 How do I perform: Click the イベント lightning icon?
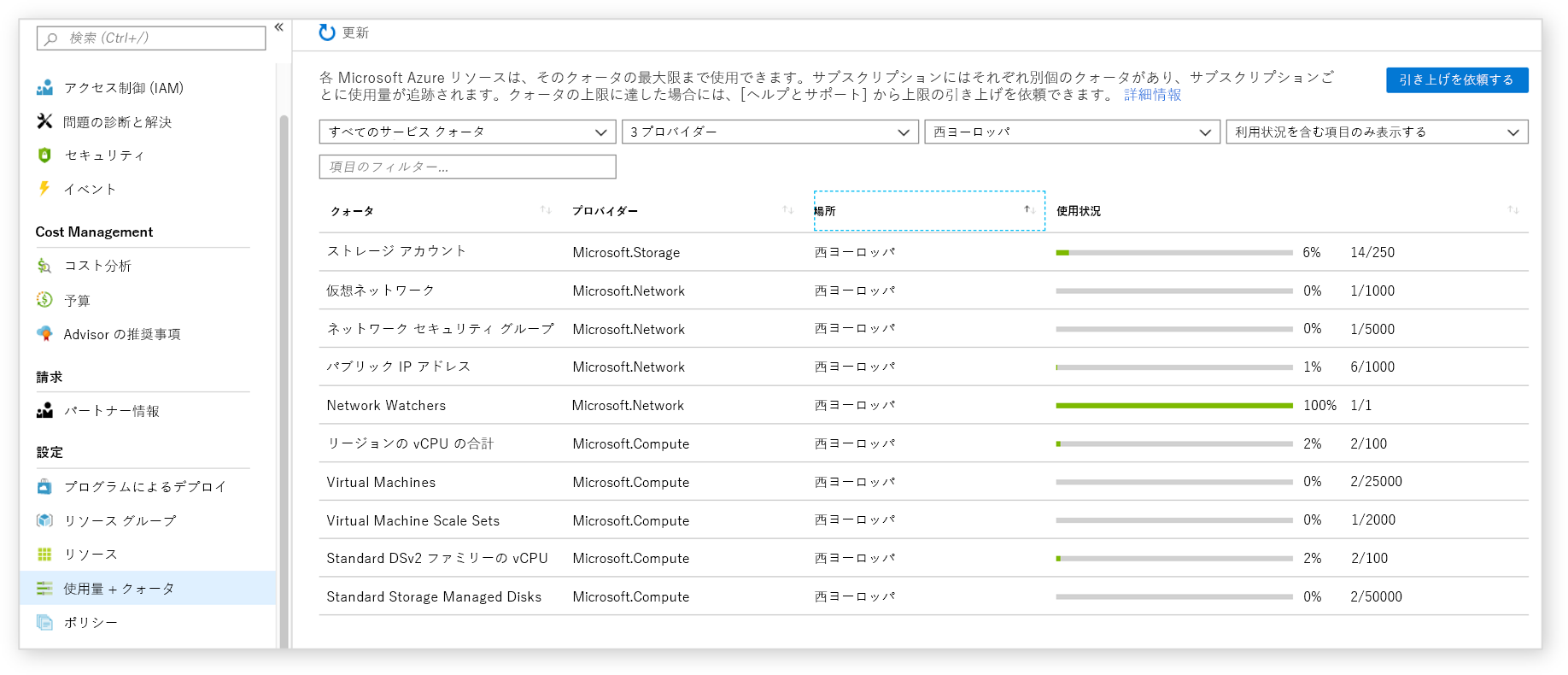pos(44,188)
